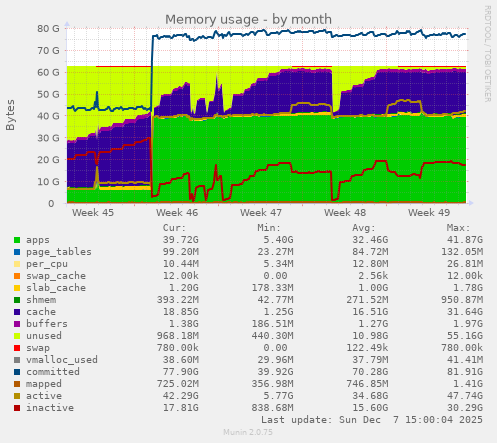Image resolution: width=497 pixels, height=443 pixels.
Task: Click the 'Munin 2.0.75' footer text
Action: 248,432
